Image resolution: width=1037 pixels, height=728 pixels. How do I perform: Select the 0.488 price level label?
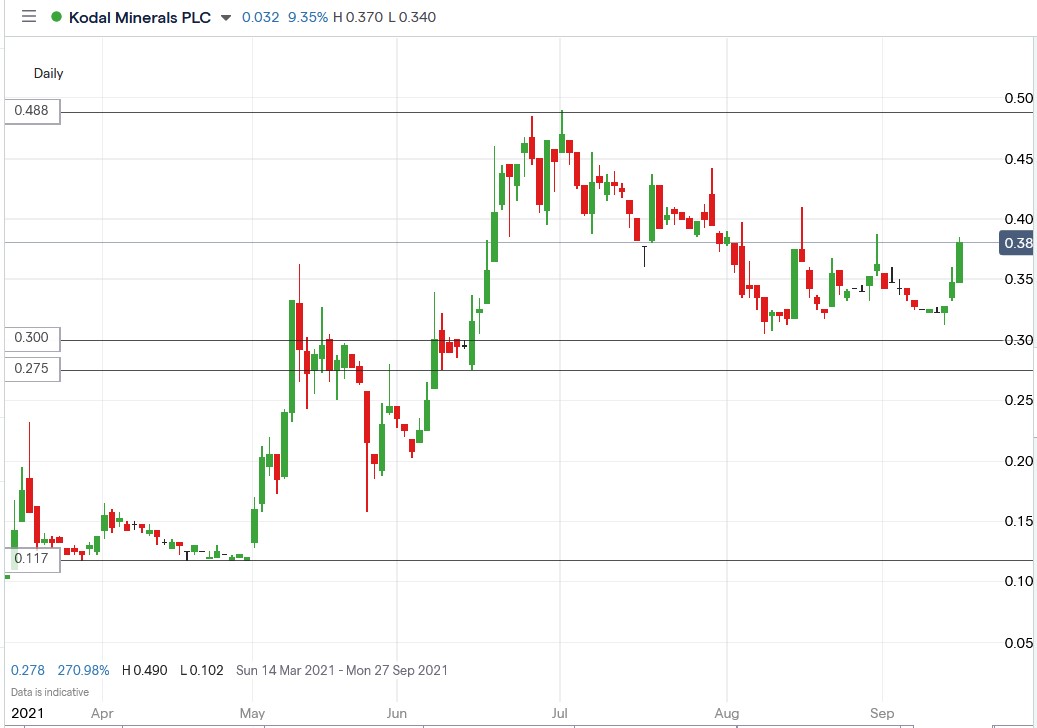pos(32,110)
